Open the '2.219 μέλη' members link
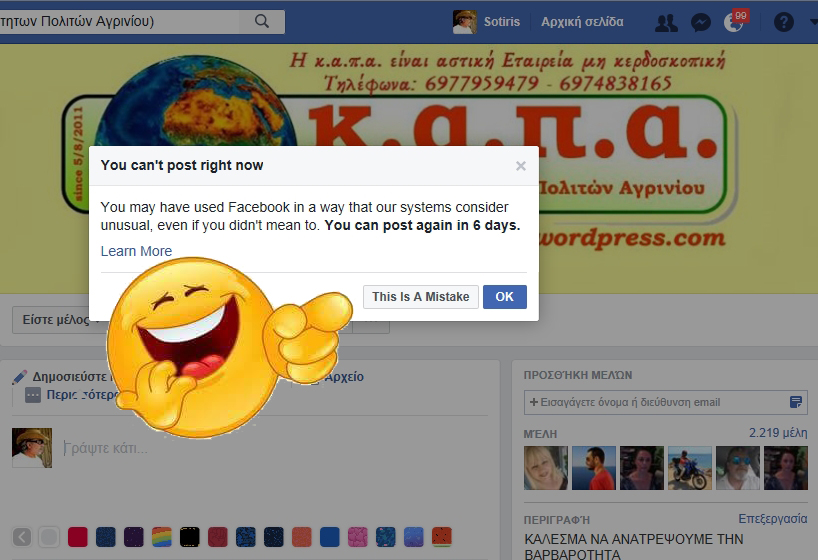 (778, 433)
